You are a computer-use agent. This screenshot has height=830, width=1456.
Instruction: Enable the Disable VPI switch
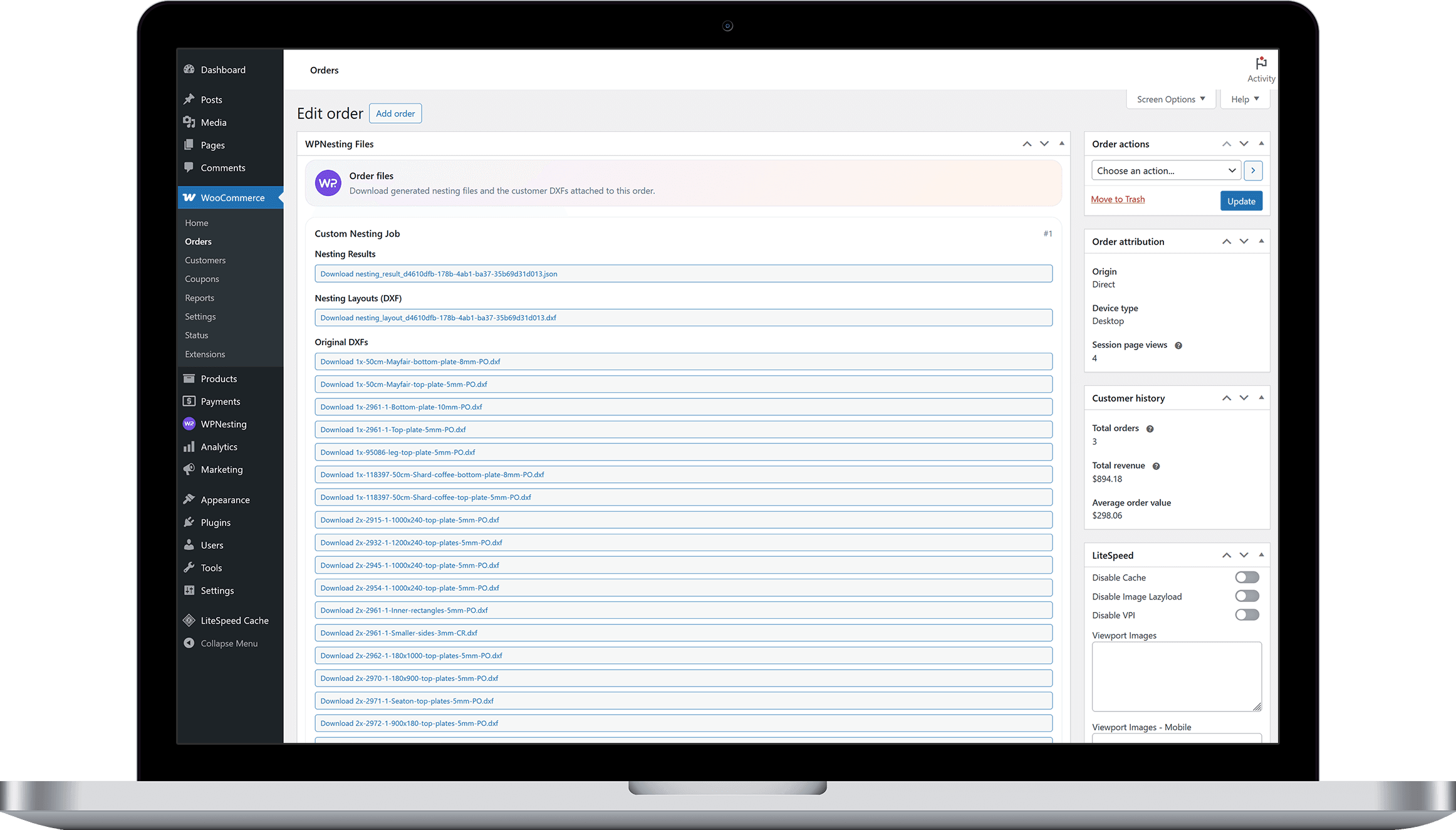pyautogui.click(x=1246, y=615)
